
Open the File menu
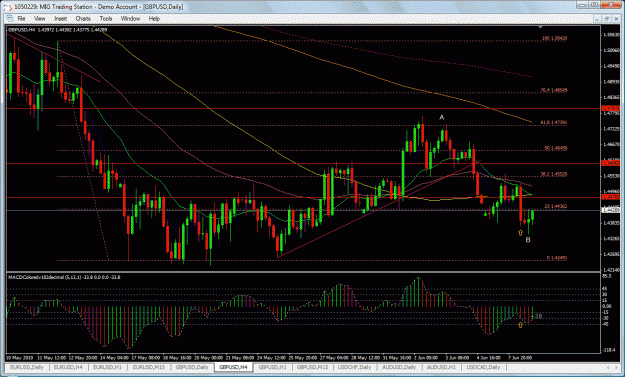(21, 19)
